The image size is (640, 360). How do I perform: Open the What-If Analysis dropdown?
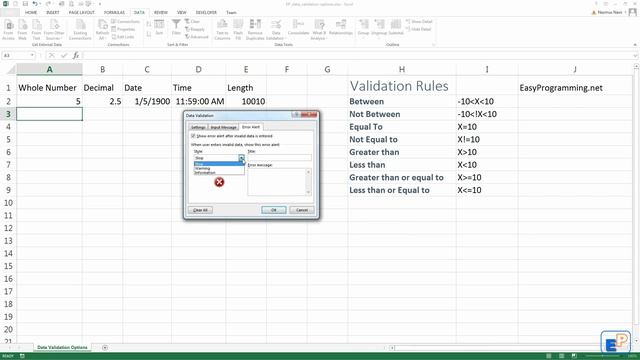tap(319, 38)
